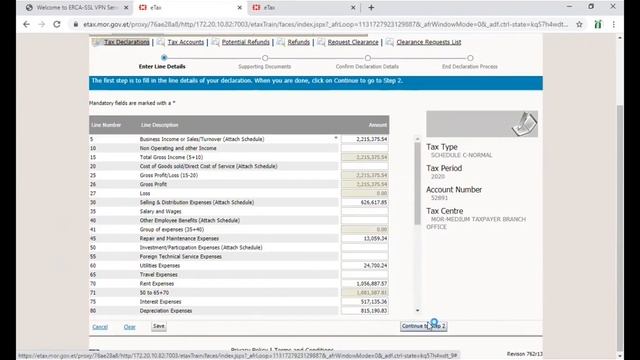Click the icon beside Refunds
The image size is (640, 360).
(281, 42)
